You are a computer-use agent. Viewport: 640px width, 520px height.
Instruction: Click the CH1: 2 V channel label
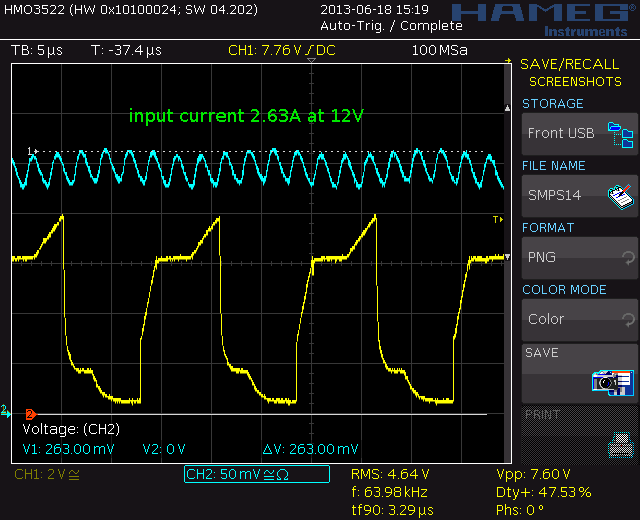click(x=47, y=474)
